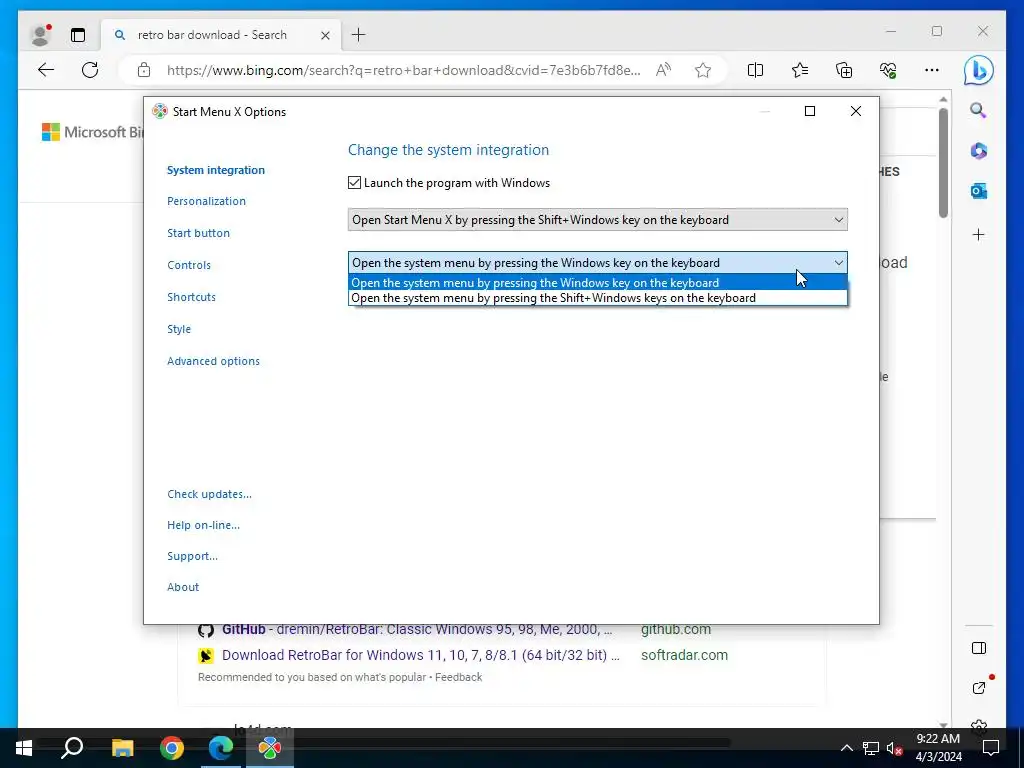The image size is (1024, 768).
Task: Add sidebar app with plus icon
Action: point(978,234)
